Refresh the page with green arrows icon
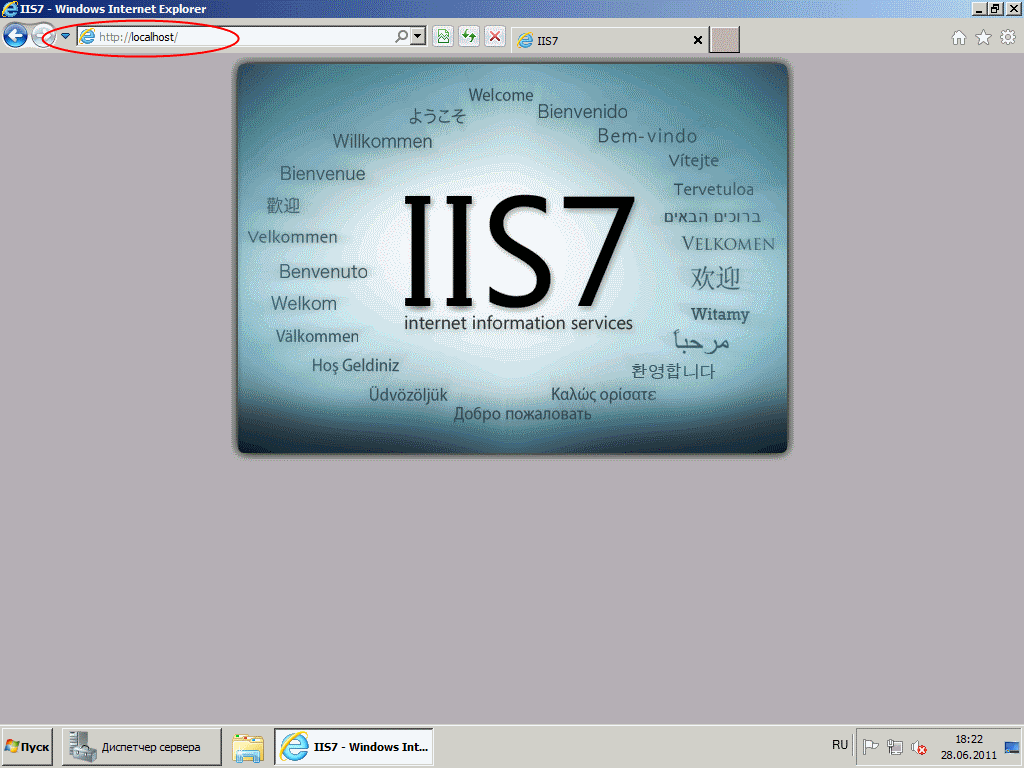The image size is (1024, 768). tap(469, 37)
